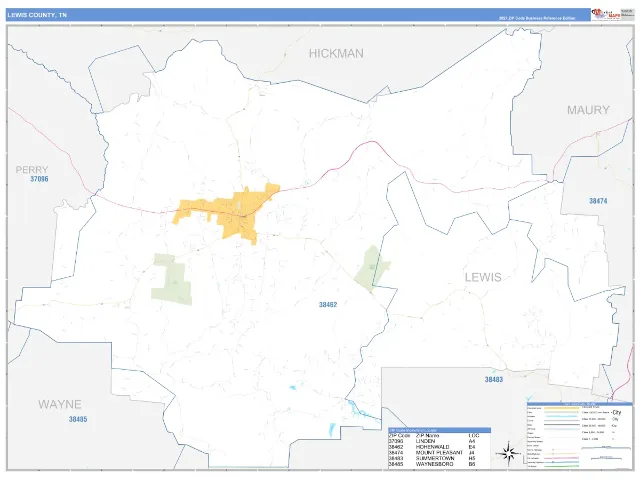Click the ZIP code locator table title bar
This screenshot has height=480, width=640.
439,430
